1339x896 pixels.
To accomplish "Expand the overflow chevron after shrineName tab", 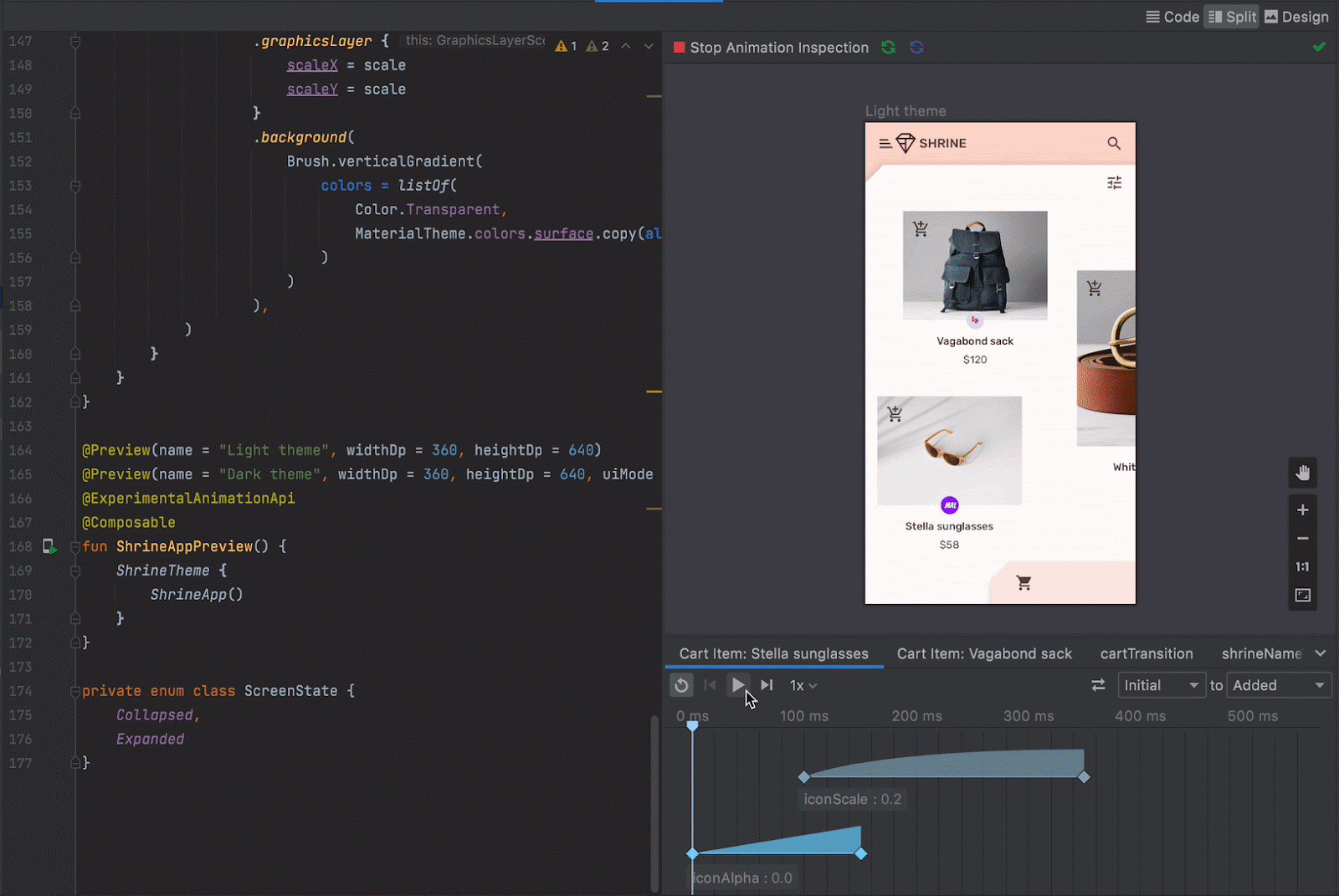I will pyautogui.click(x=1321, y=653).
